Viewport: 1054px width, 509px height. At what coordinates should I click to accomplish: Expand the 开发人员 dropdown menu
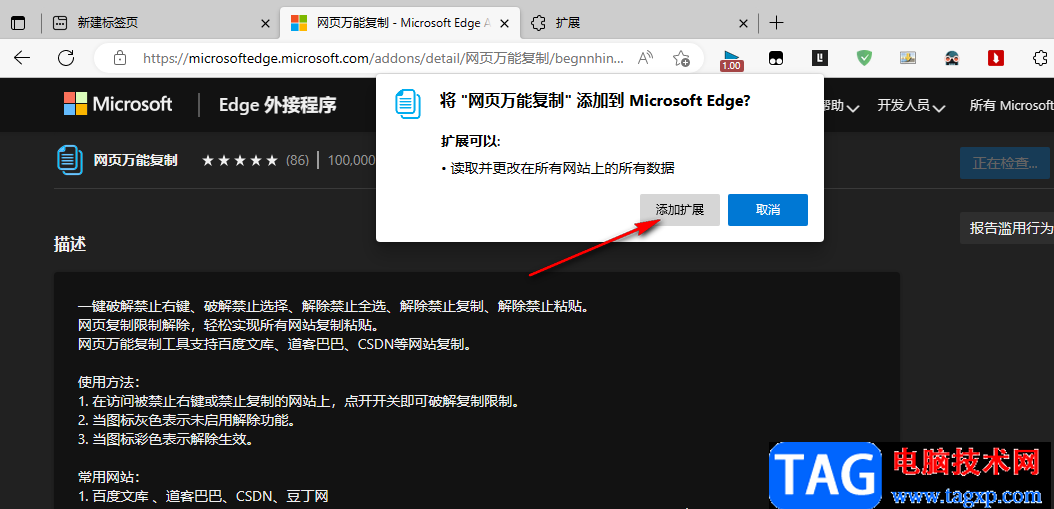[911, 106]
